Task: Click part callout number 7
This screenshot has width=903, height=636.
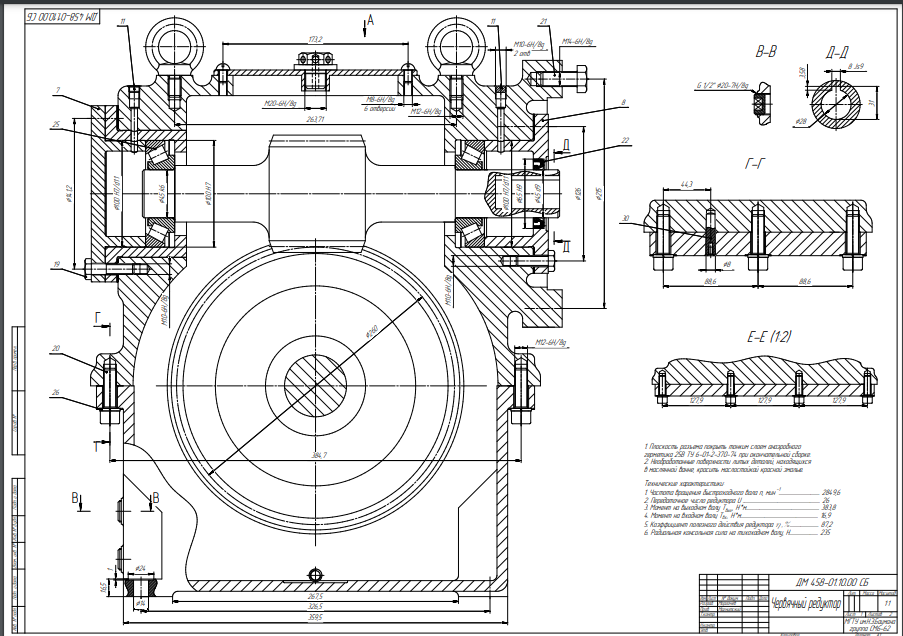Action: click(x=58, y=91)
